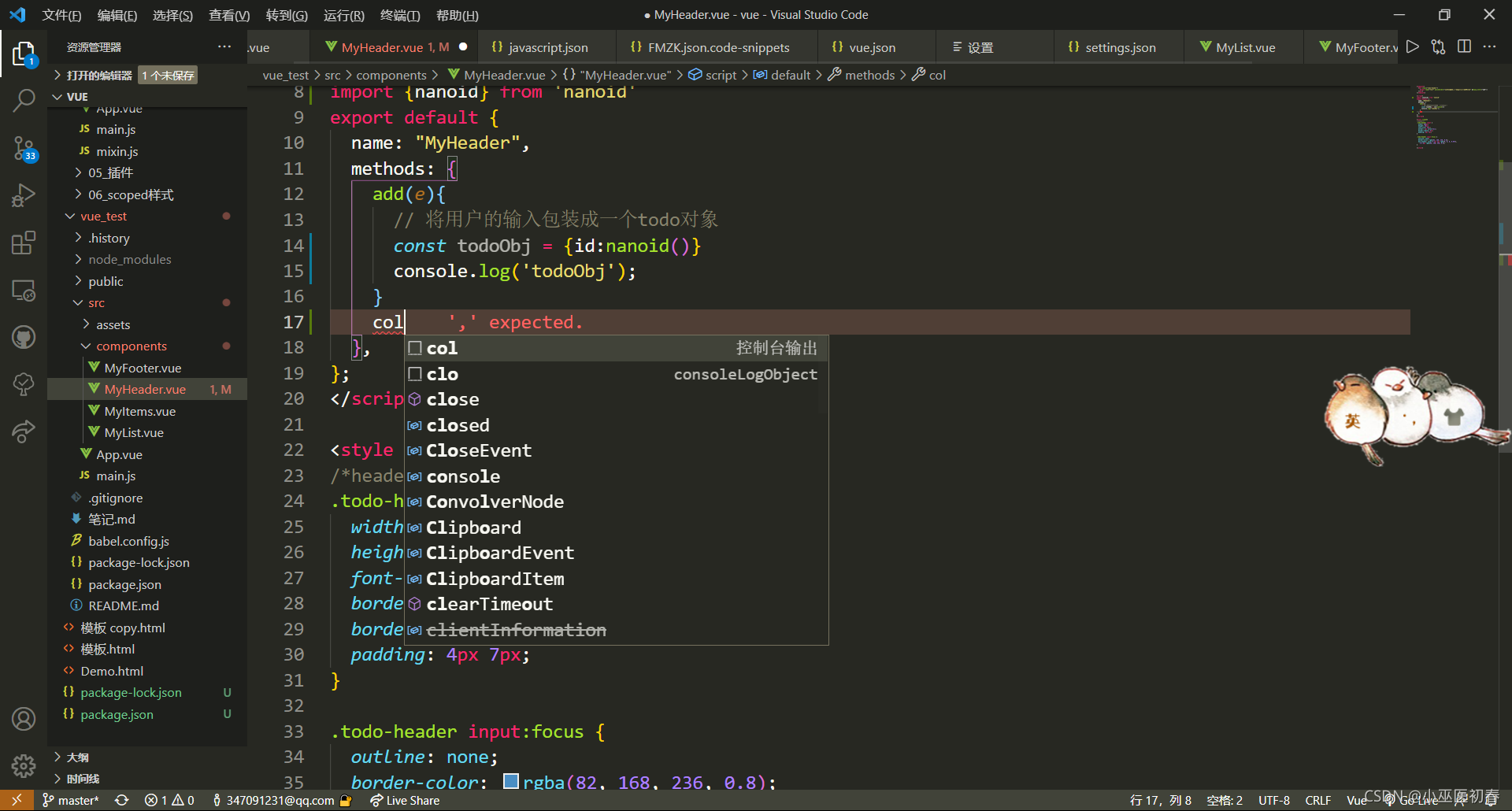Open MyFooter.vue in the file tree
This screenshot has height=811, width=1512.
tap(143, 368)
